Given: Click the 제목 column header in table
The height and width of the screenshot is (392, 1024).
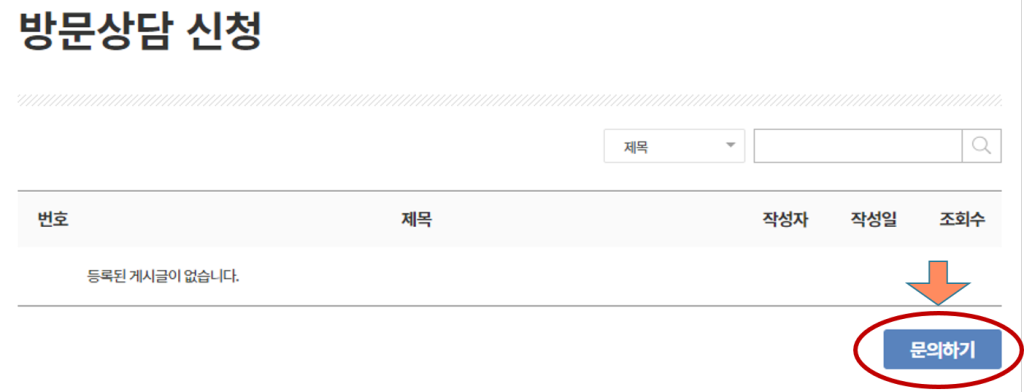Looking at the screenshot, I should pos(417,220).
